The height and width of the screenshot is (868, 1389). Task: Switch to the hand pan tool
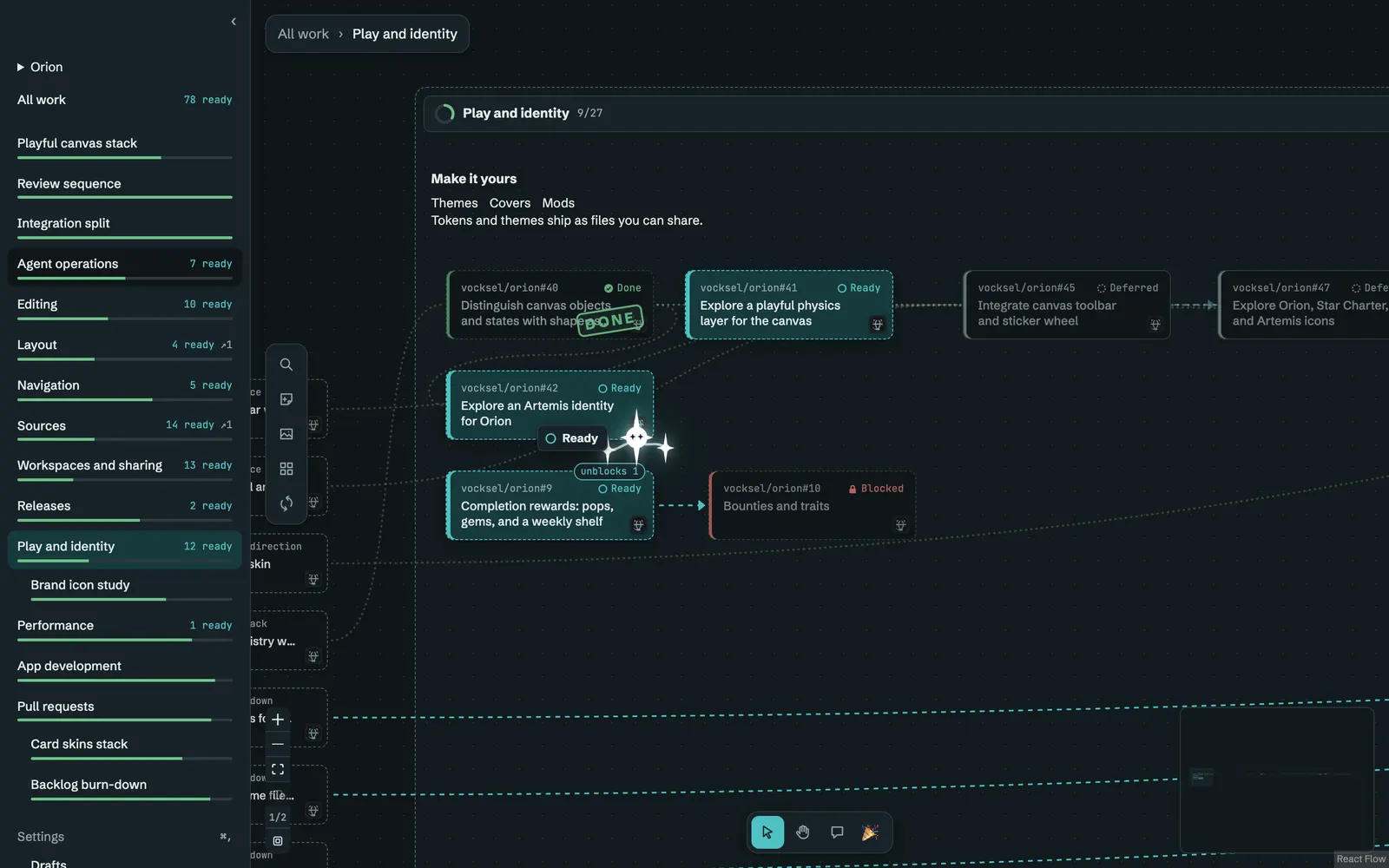pyautogui.click(x=803, y=832)
